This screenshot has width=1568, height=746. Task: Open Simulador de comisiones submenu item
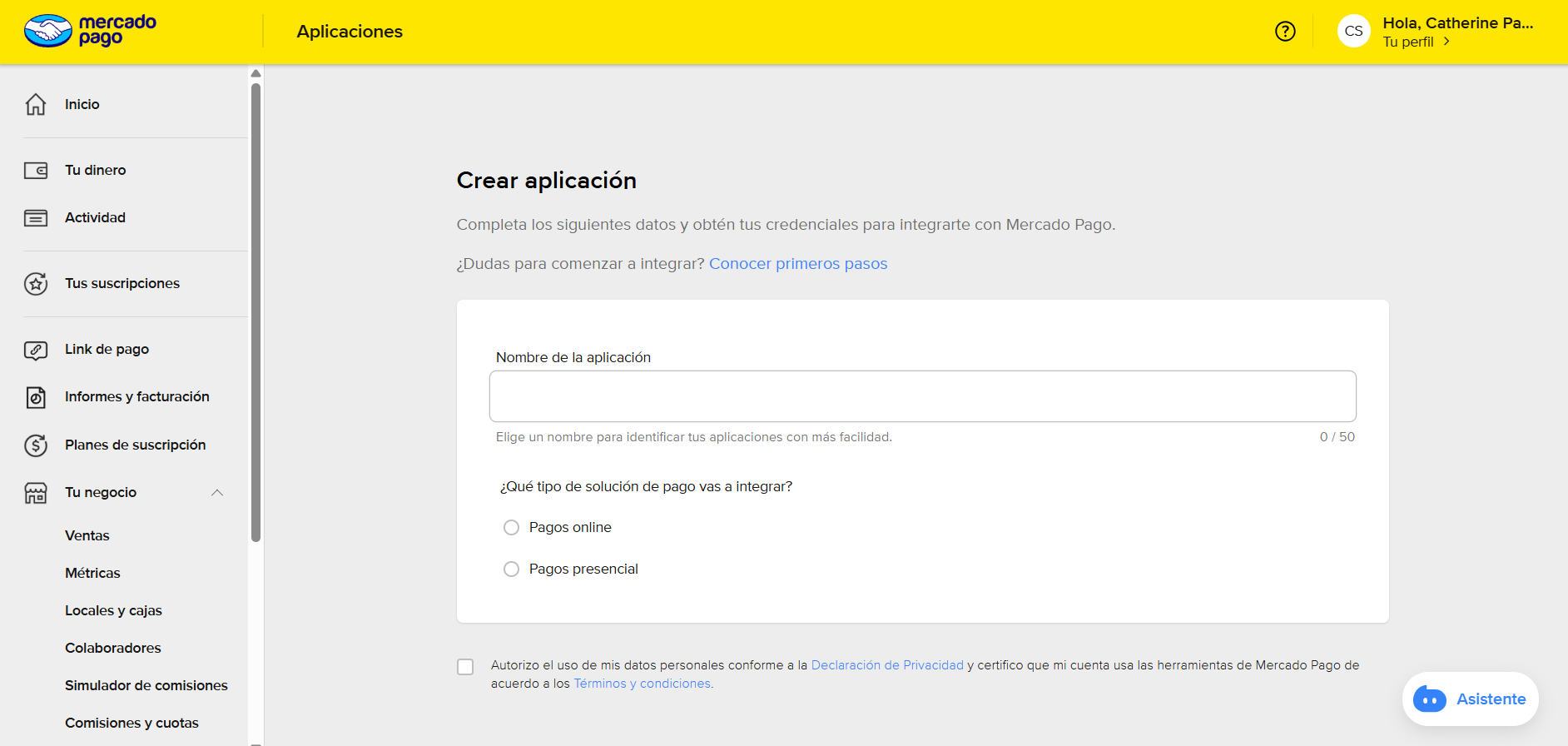click(146, 685)
